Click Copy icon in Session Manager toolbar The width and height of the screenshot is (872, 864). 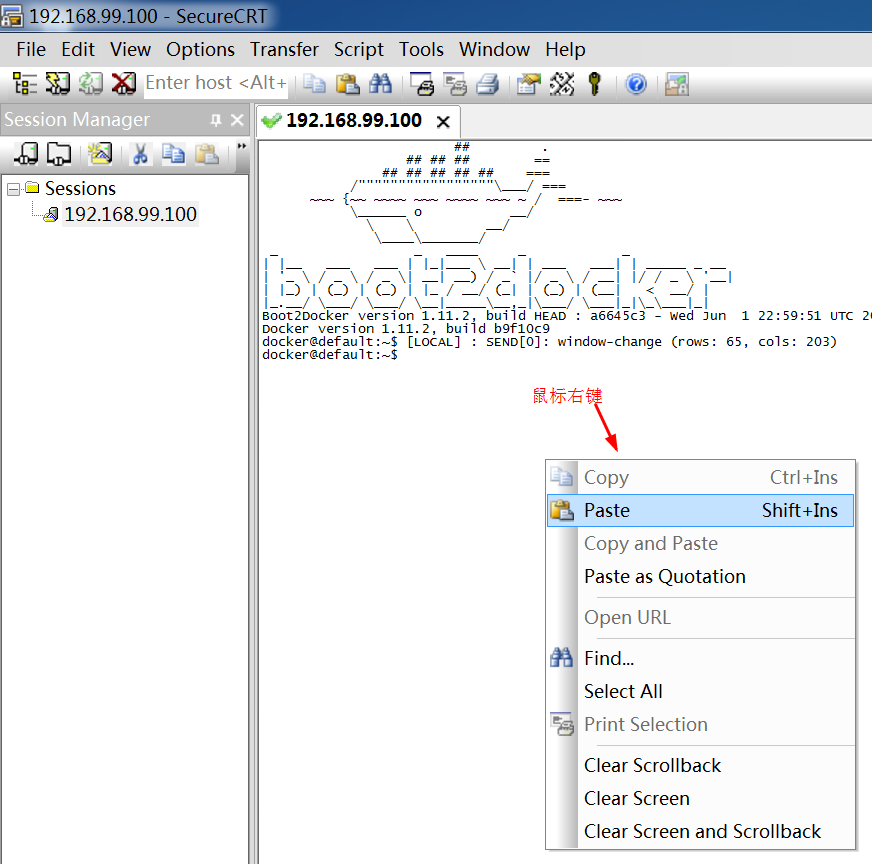[x=174, y=155]
